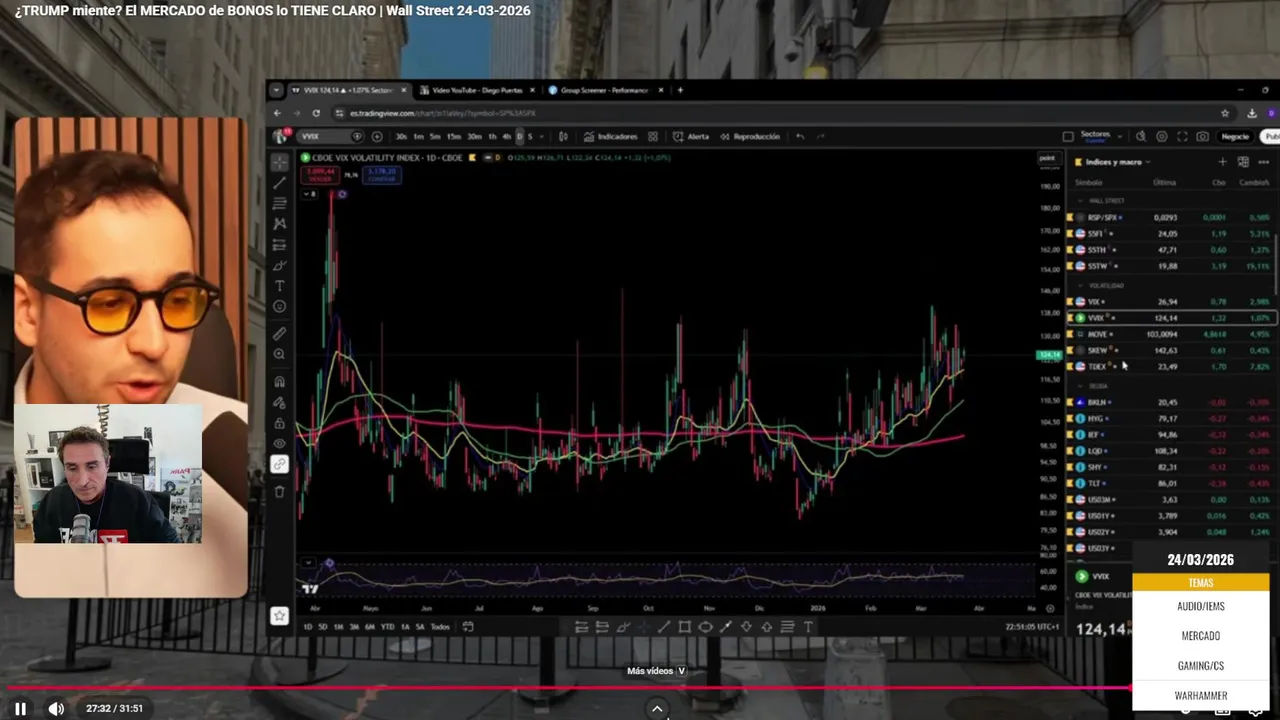This screenshot has width=1280, height=720.
Task: Switch to the Video YouTube Diego Puertas tab
Action: tap(477, 90)
